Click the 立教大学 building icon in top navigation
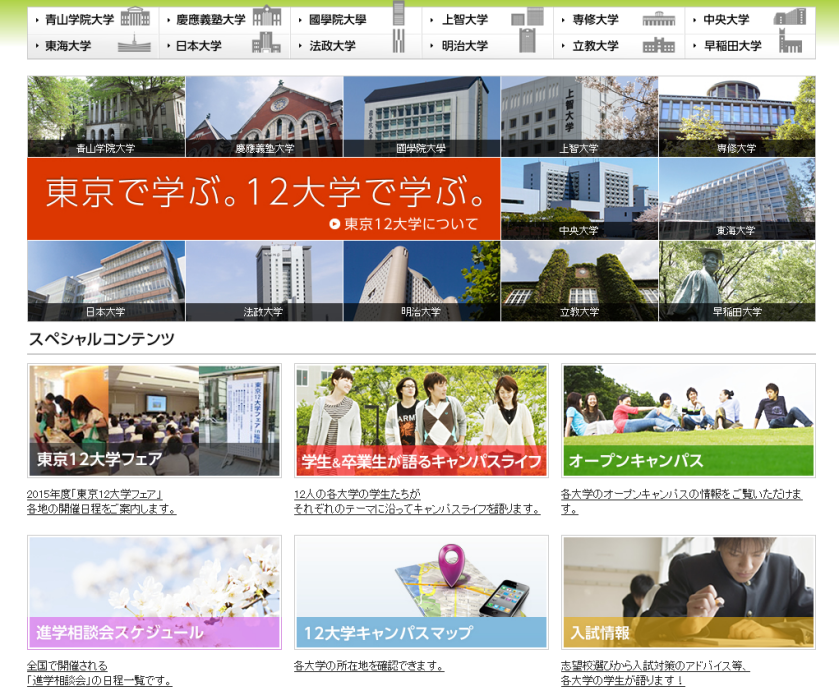The image size is (839, 700). point(659,45)
